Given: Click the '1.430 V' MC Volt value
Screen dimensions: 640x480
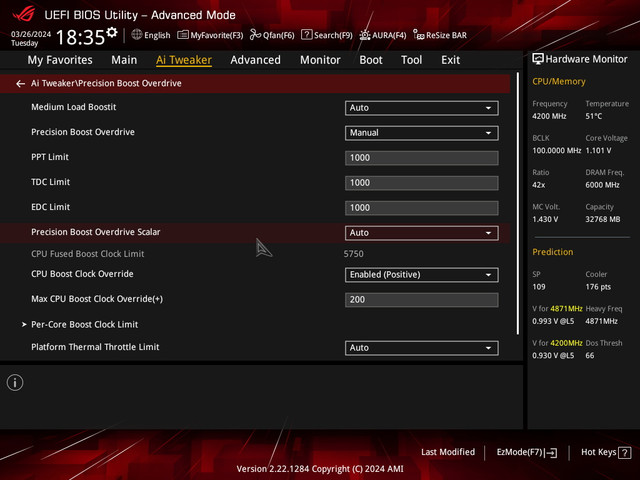Looking at the screenshot, I should (544, 219).
